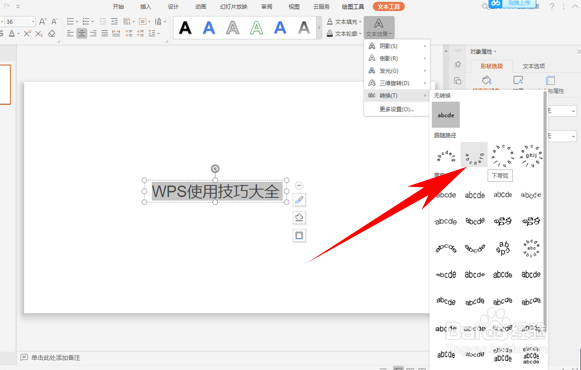581x370 pixels.
Task: Pick the green outlined A WordArt style
Action: click(256, 28)
